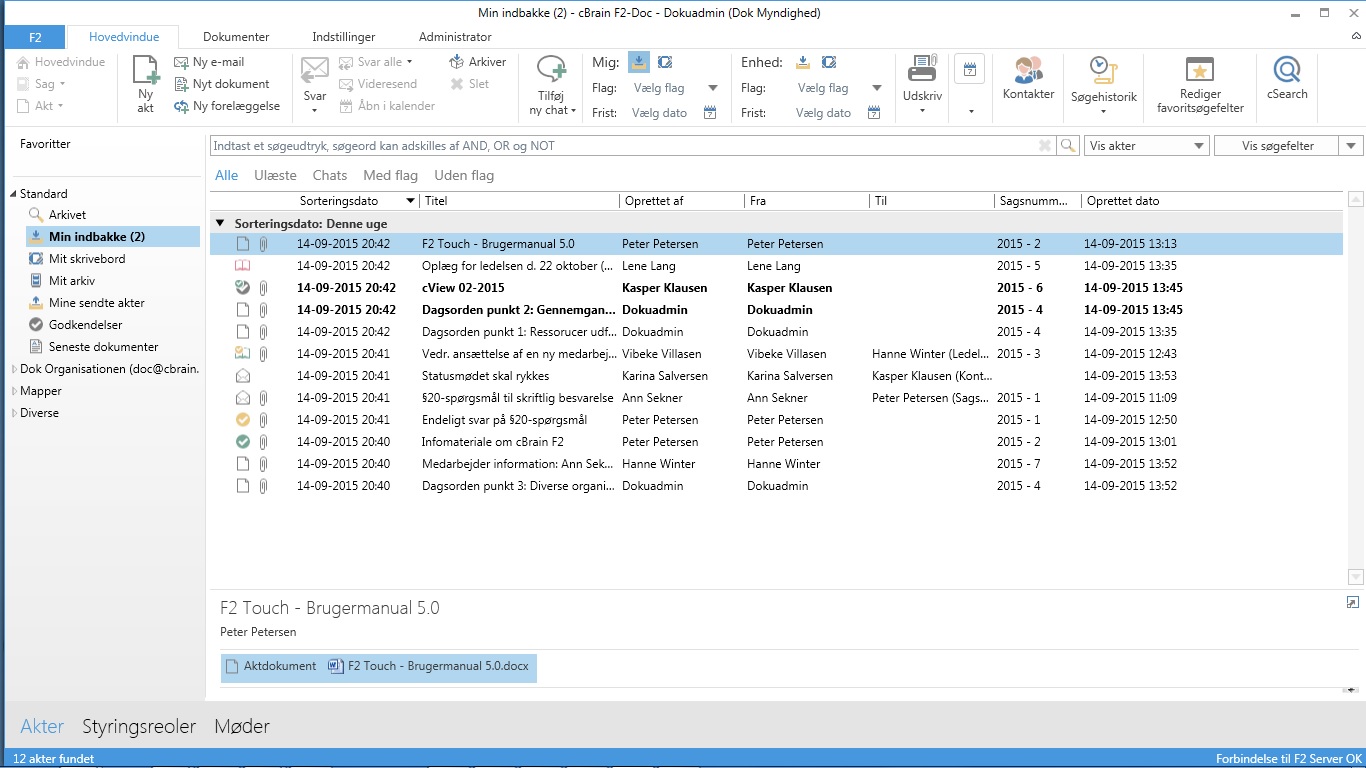Select Statusmødet skal rykkes row
Viewport: 1366px width, 768px height.
click(x=776, y=376)
